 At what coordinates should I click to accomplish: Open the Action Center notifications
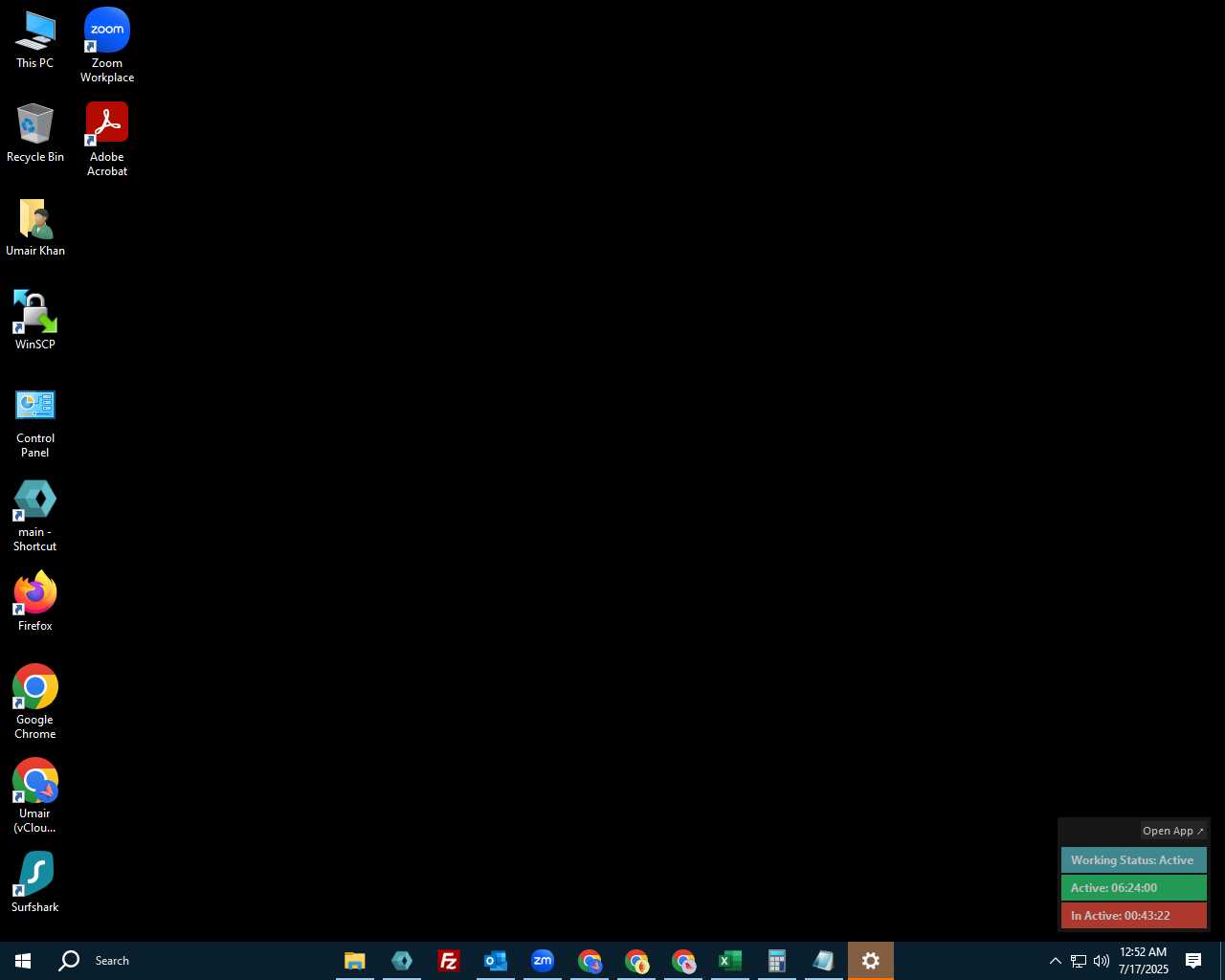tap(1193, 961)
